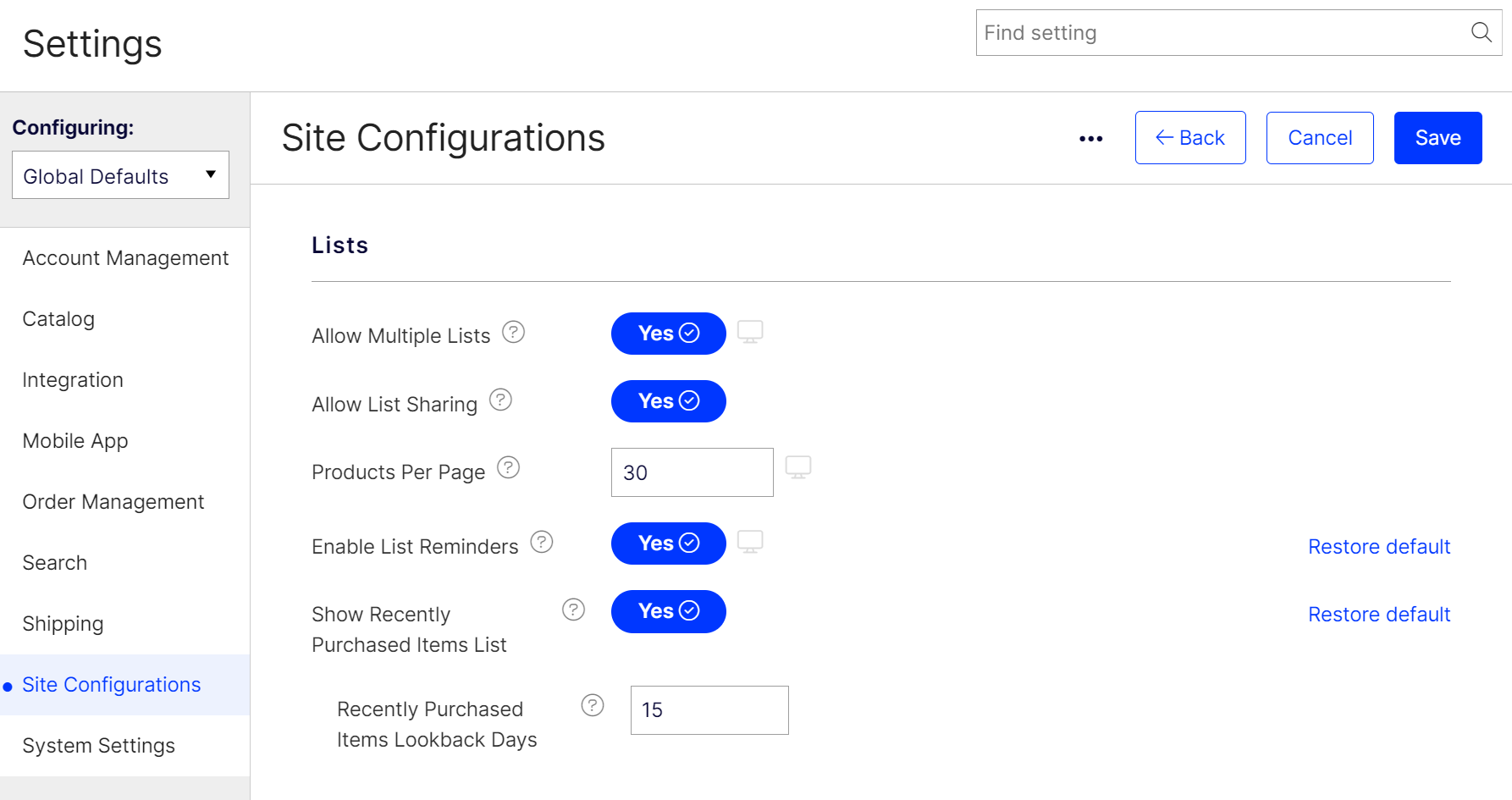Restore default for Enable List Reminders
The image size is (1512, 800).
[x=1379, y=547]
